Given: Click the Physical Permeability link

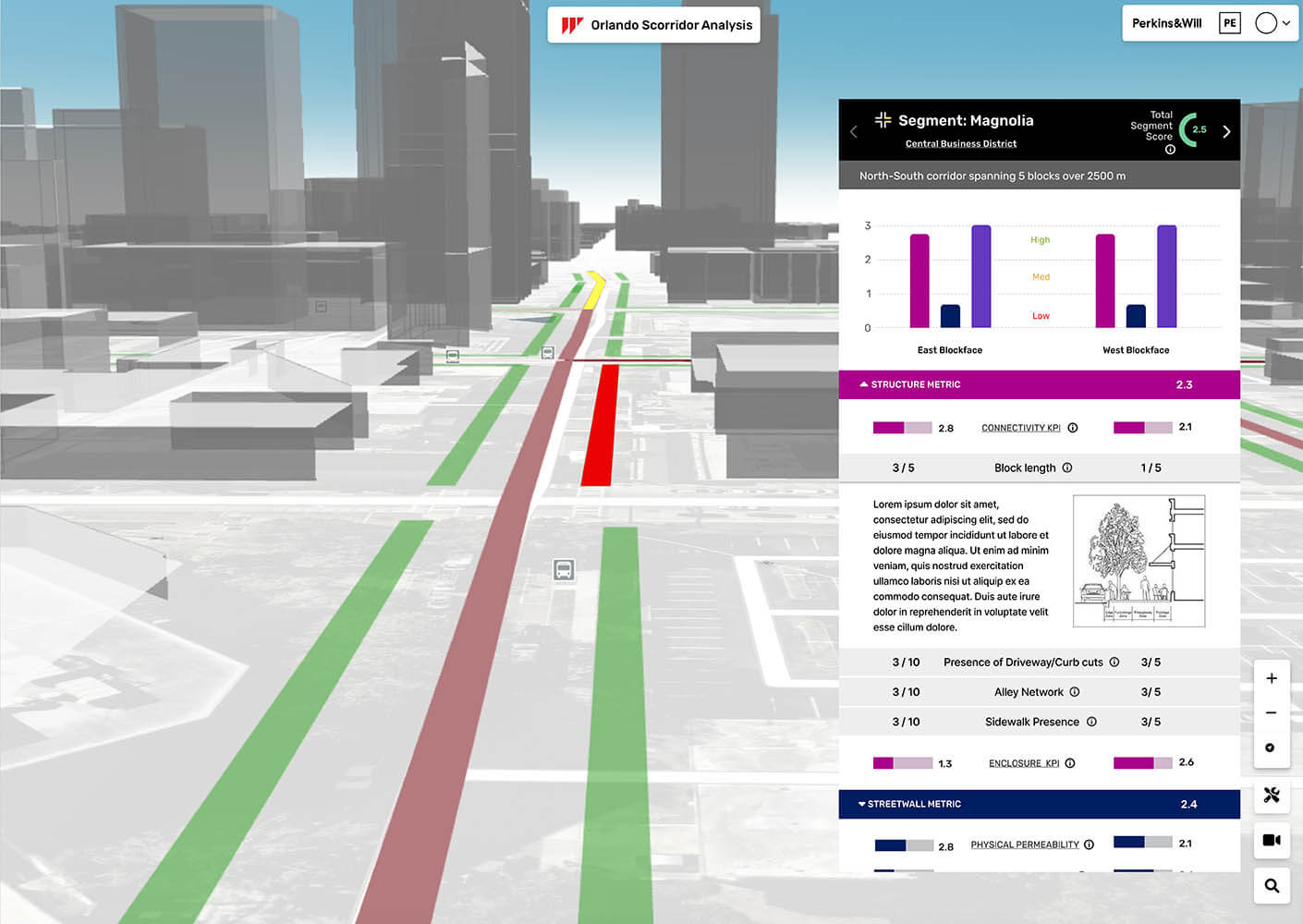Looking at the screenshot, I should 1024,845.
